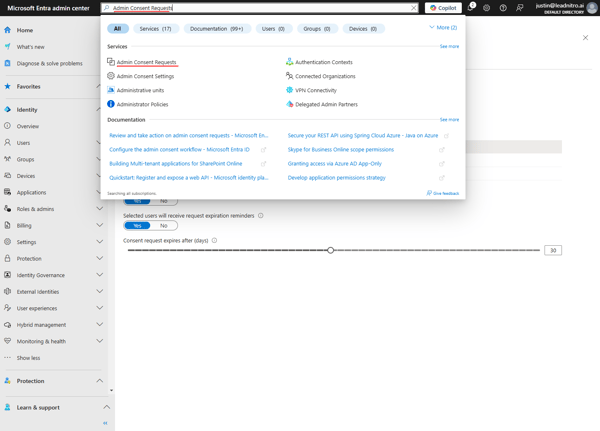The width and height of the screenshot is (600, 431).
Task: Click the Admin Consent Requests search field
Action: [x=258, y=8]
